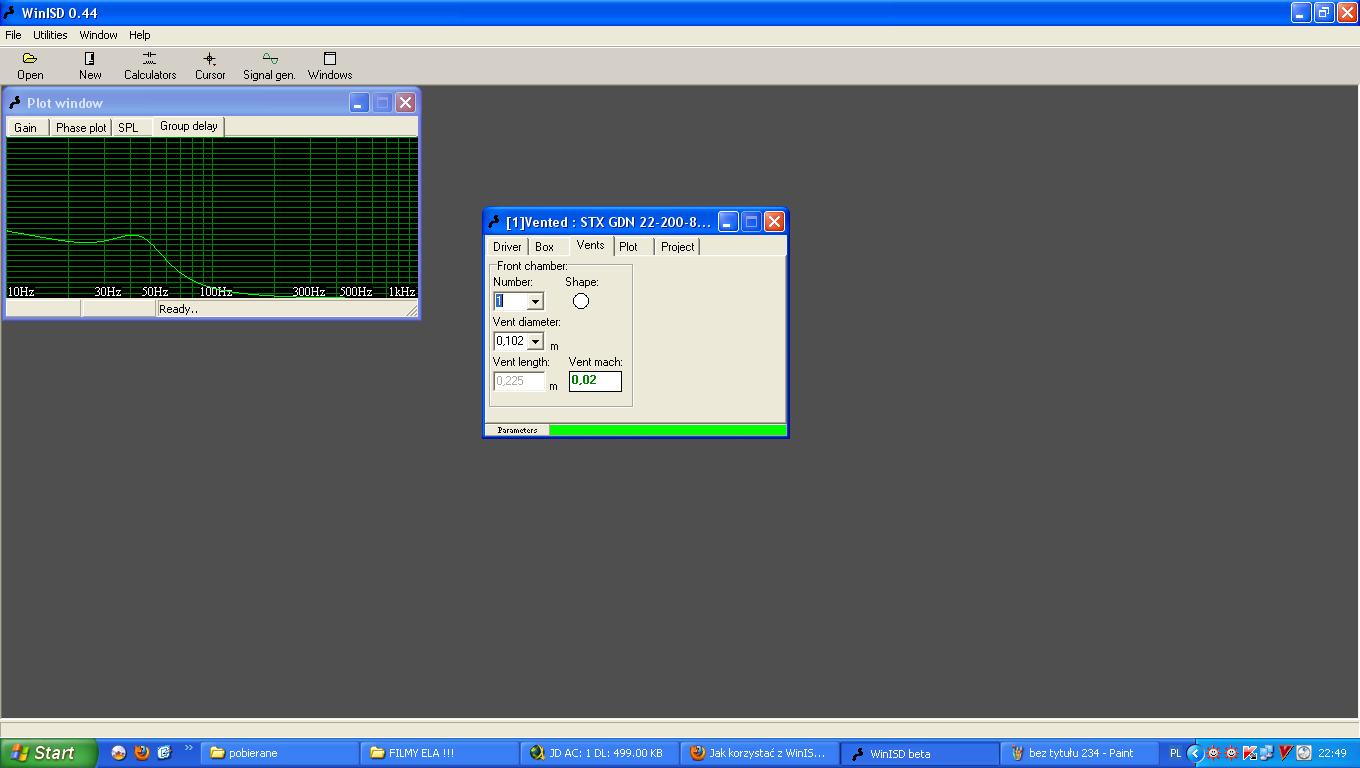Expand the Vent diameter dropdown
The height and width of the screenshot is (768, 1360).
pos(535,341)
